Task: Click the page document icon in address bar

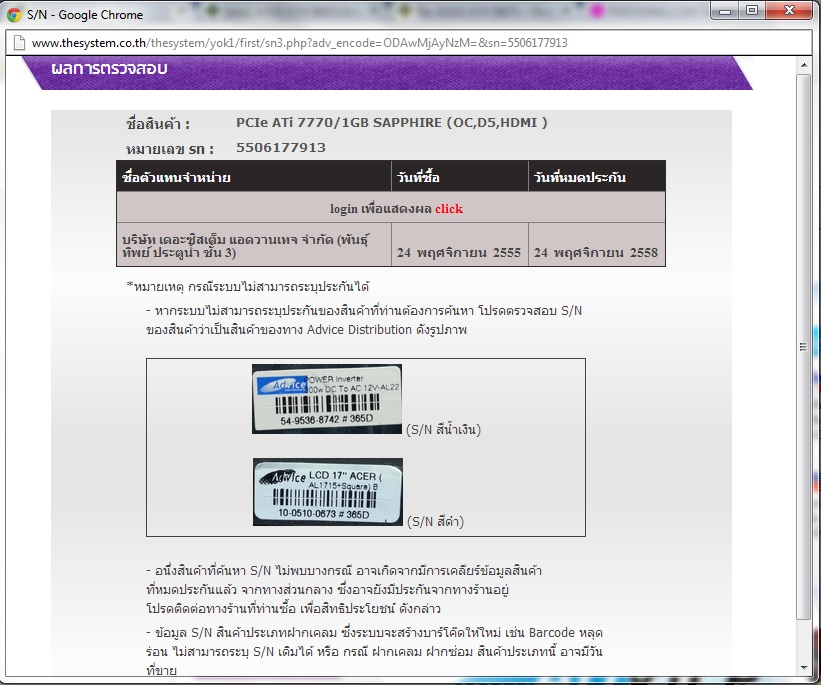Action: pyautogui.click(x=19, y=42)
